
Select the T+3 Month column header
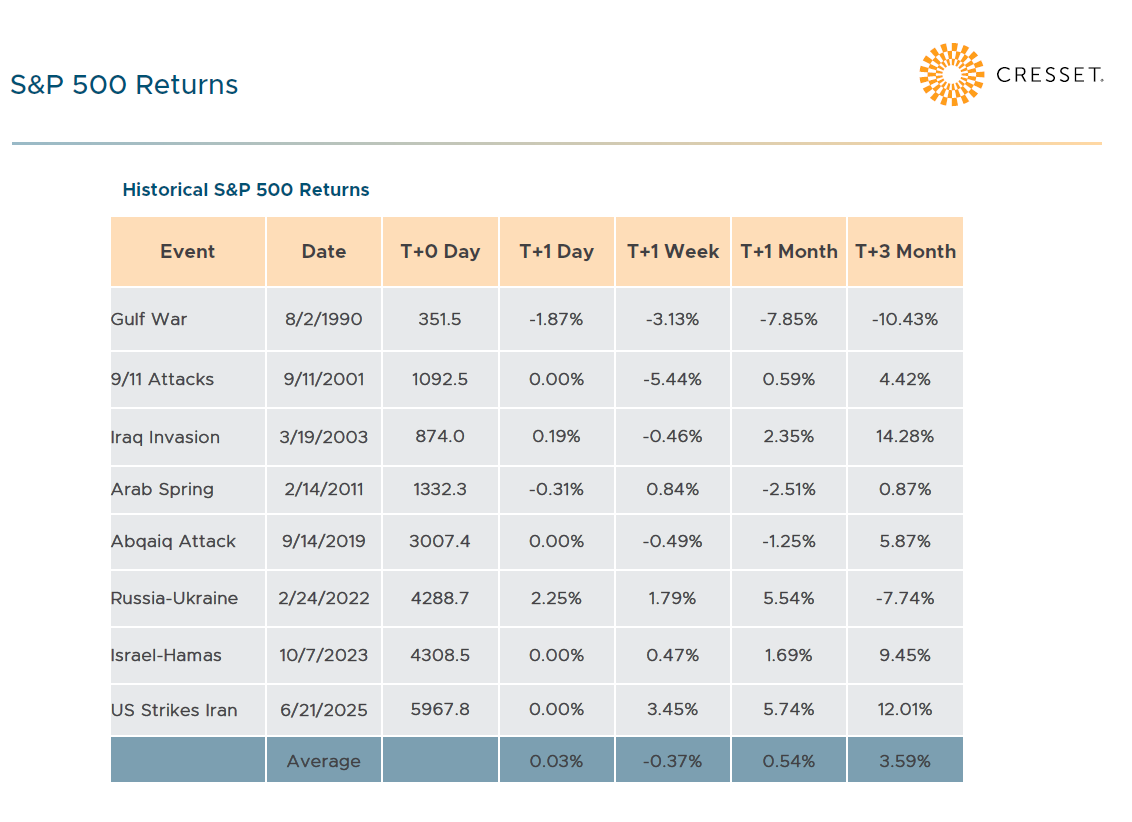point(905,252)
